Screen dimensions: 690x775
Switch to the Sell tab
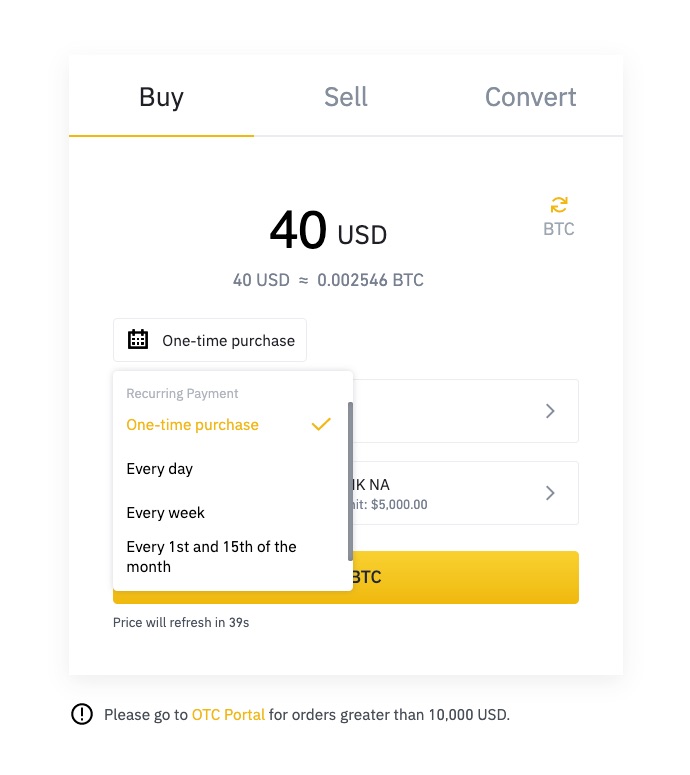[346, 97]
